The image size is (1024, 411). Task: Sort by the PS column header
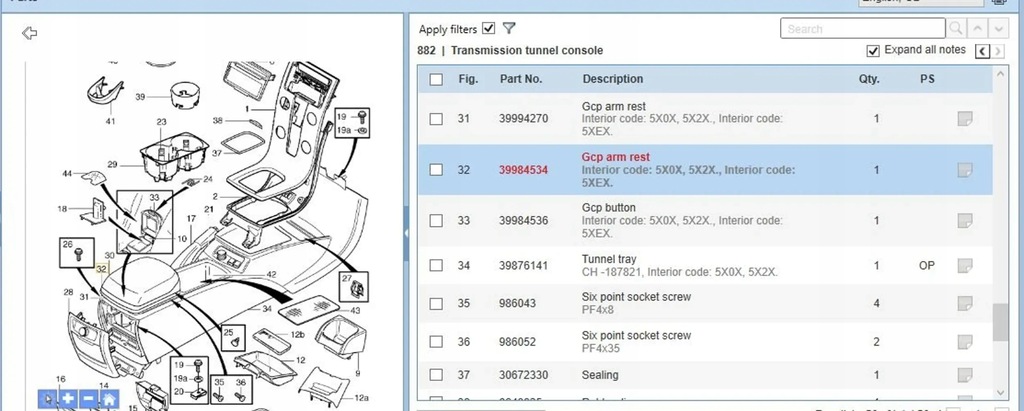927,79
